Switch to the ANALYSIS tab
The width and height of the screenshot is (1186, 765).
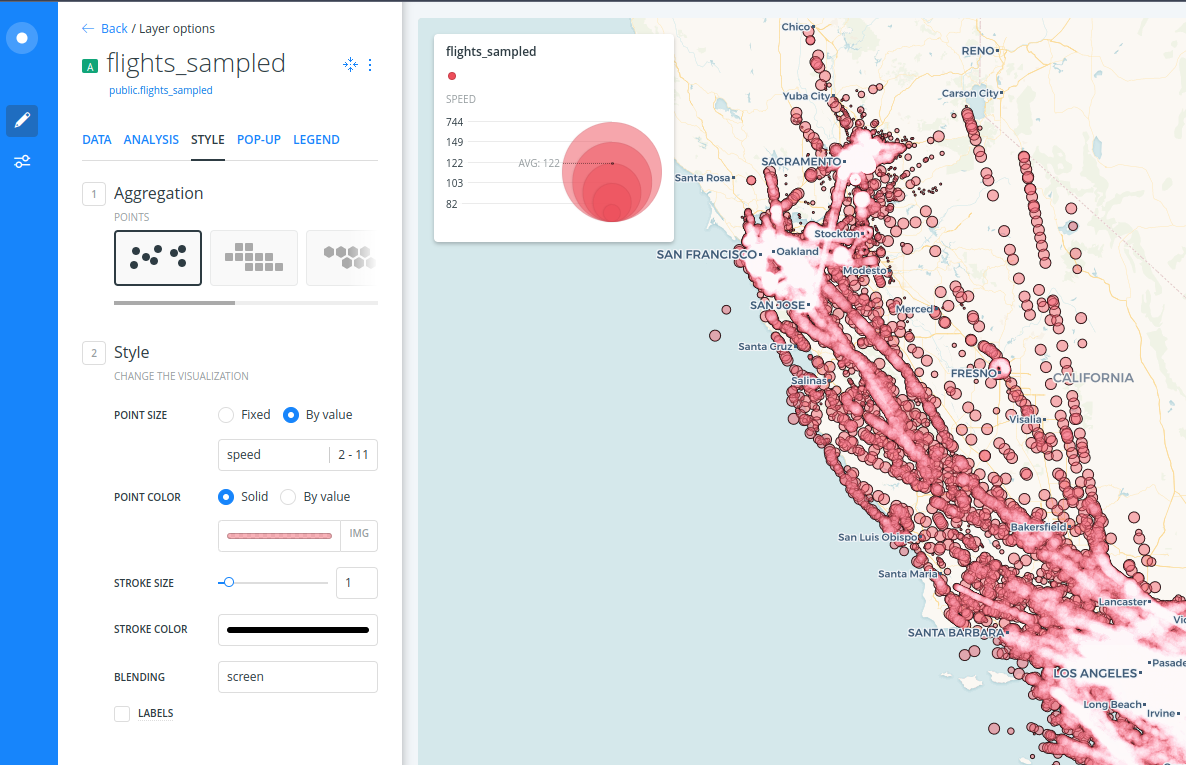pos(151,139)
